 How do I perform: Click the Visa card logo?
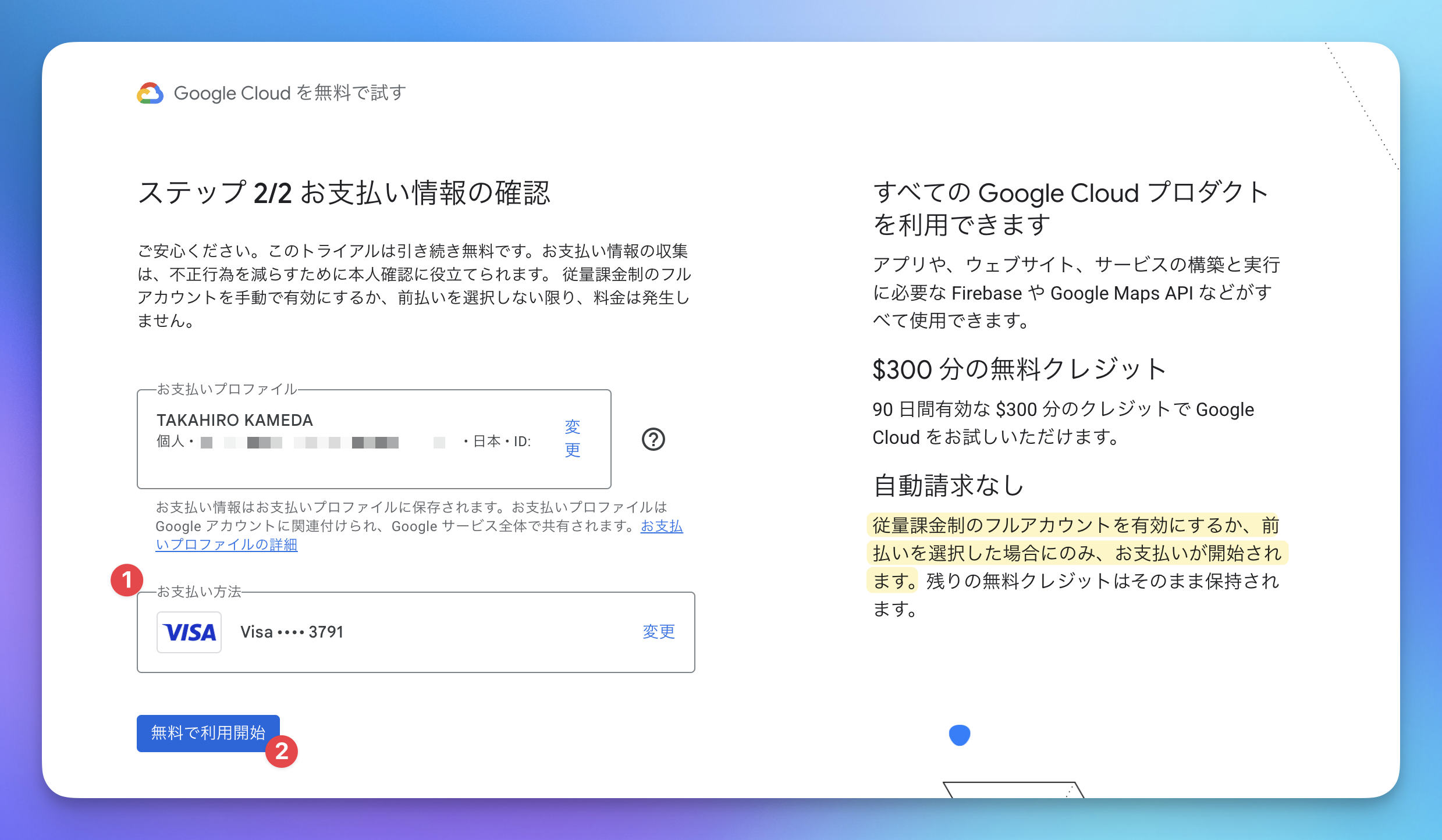(189, 632)
